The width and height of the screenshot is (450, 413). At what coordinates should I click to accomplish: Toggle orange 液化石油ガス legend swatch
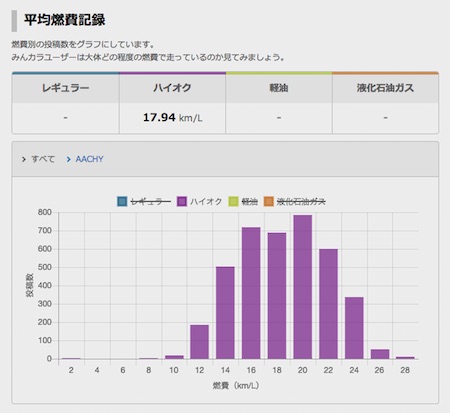[x=269, y=201]
